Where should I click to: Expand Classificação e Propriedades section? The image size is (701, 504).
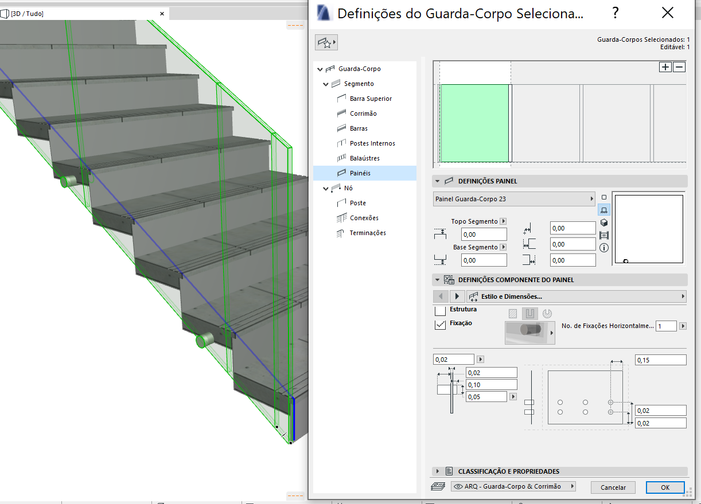click(x=438, y=470)
